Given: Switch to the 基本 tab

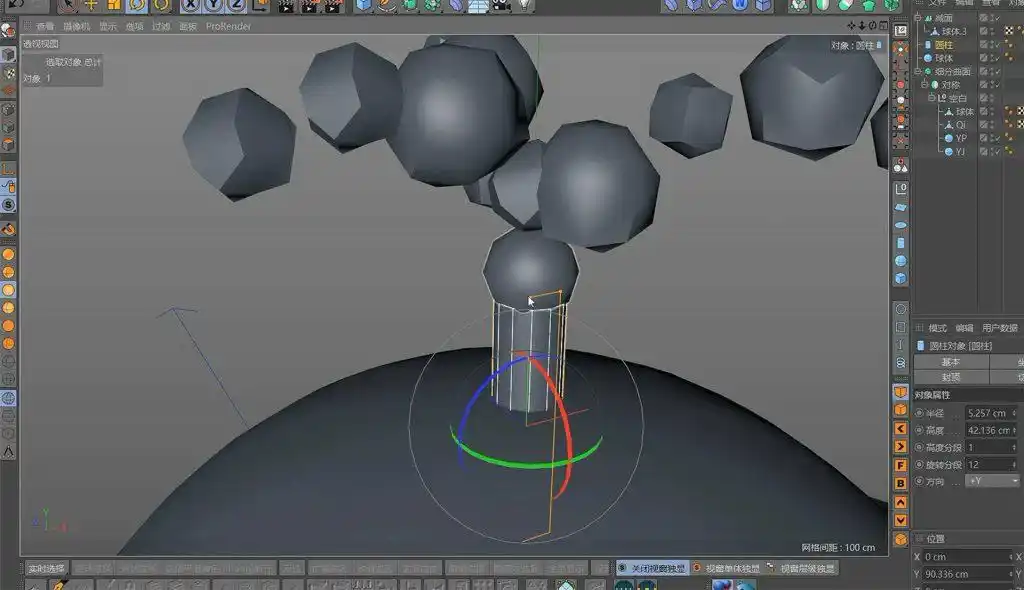Looking at the screenshot, I should (x=951, y=362).
